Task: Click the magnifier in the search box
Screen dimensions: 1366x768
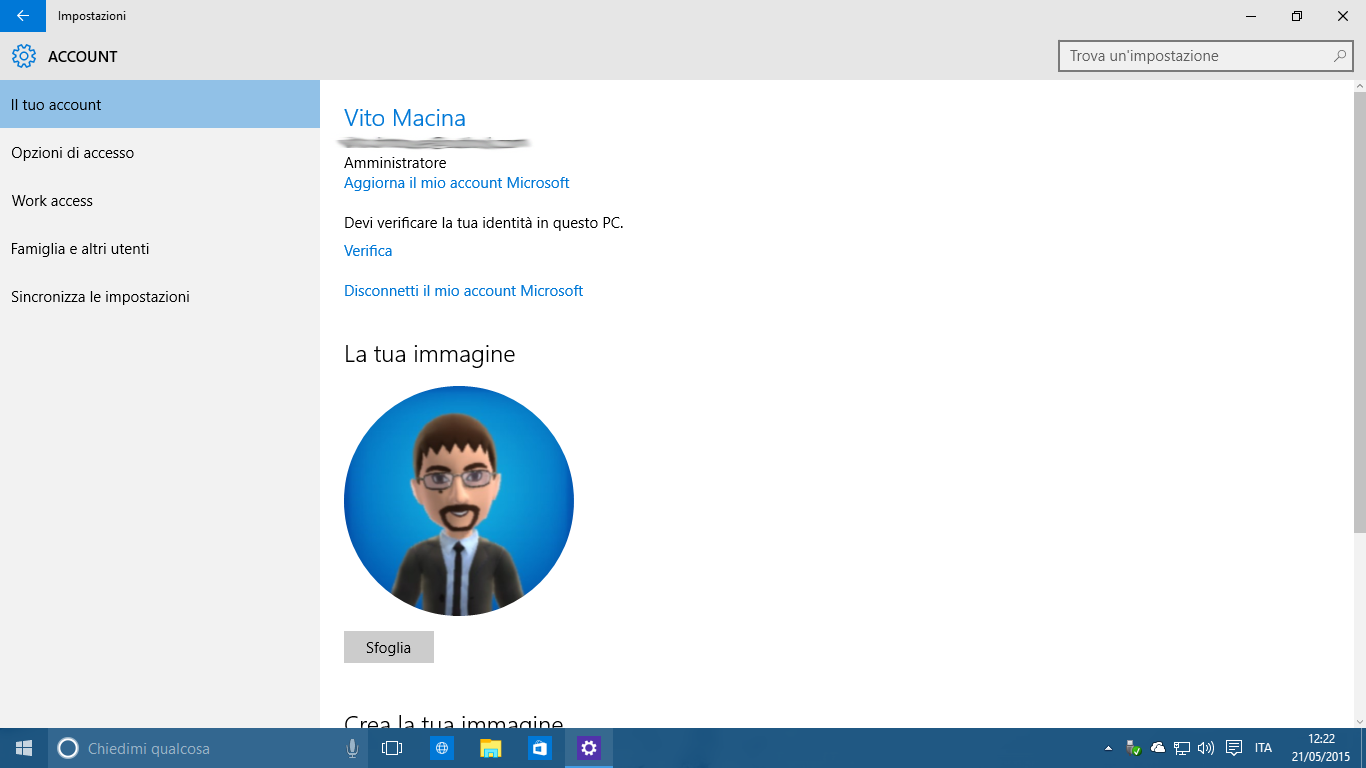Action: point(1340,56)
